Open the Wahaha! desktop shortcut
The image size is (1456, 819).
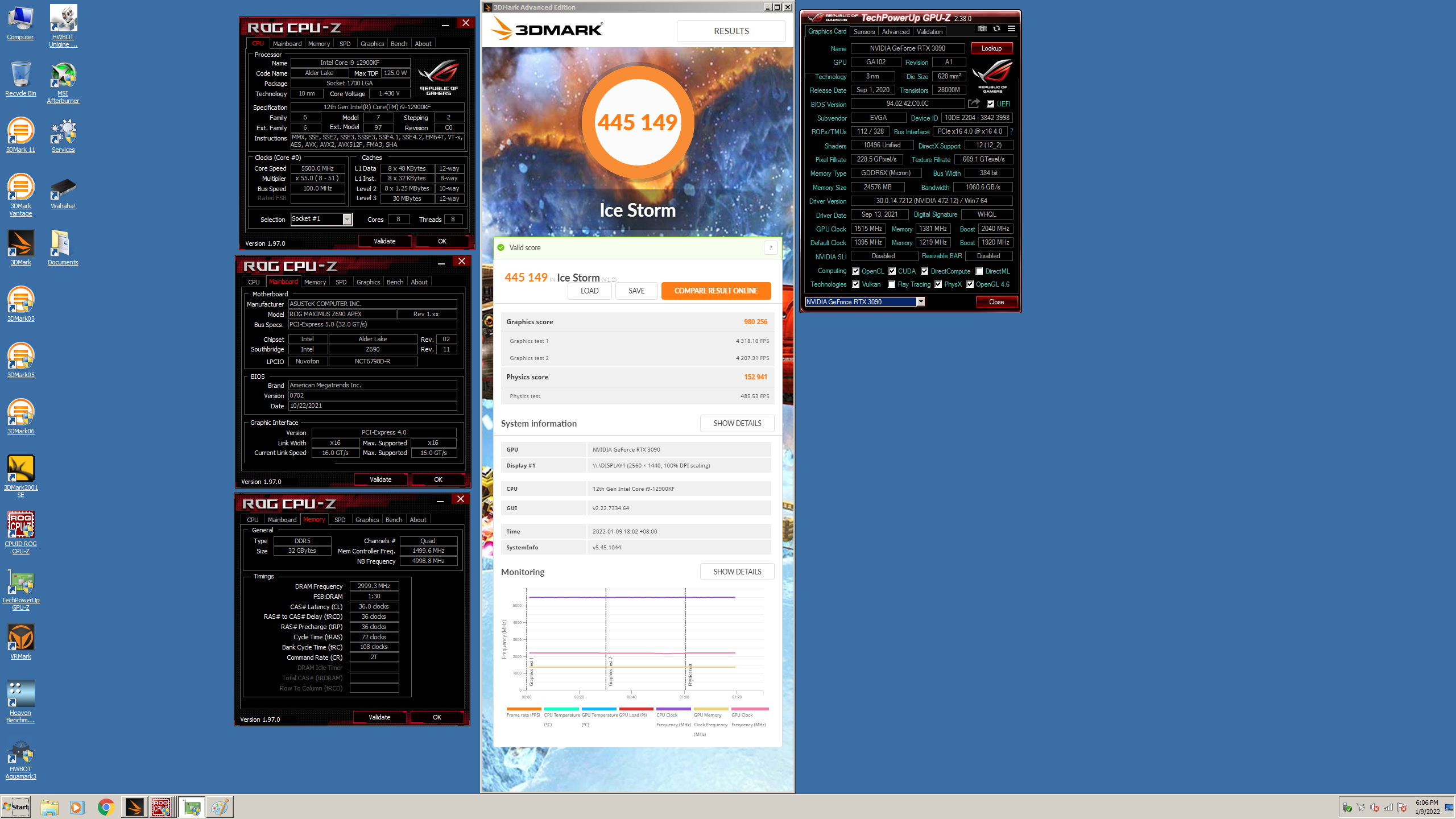click(63, 193)
